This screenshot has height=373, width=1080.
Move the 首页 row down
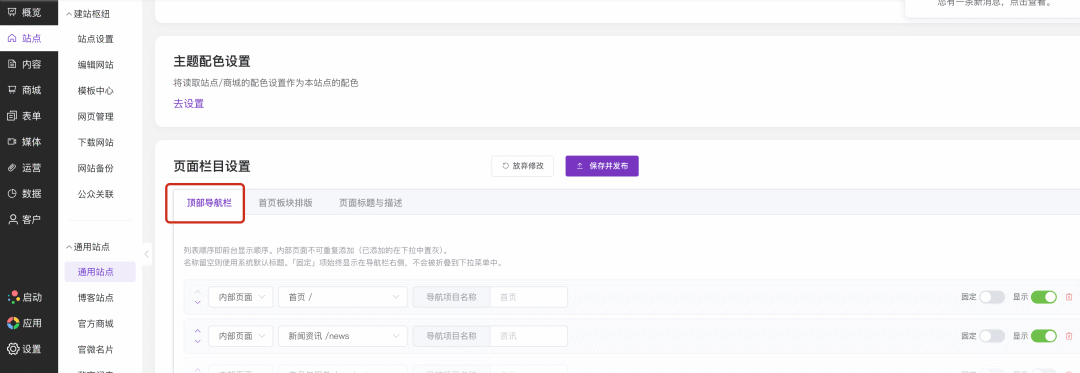pyautogui.click(x=198, y=302)
